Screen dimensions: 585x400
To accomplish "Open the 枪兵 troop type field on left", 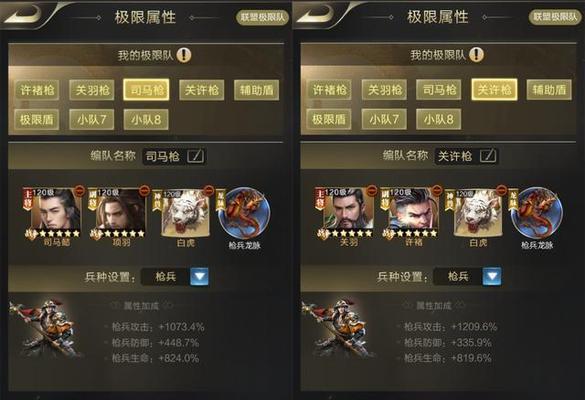I will [166, 277].
